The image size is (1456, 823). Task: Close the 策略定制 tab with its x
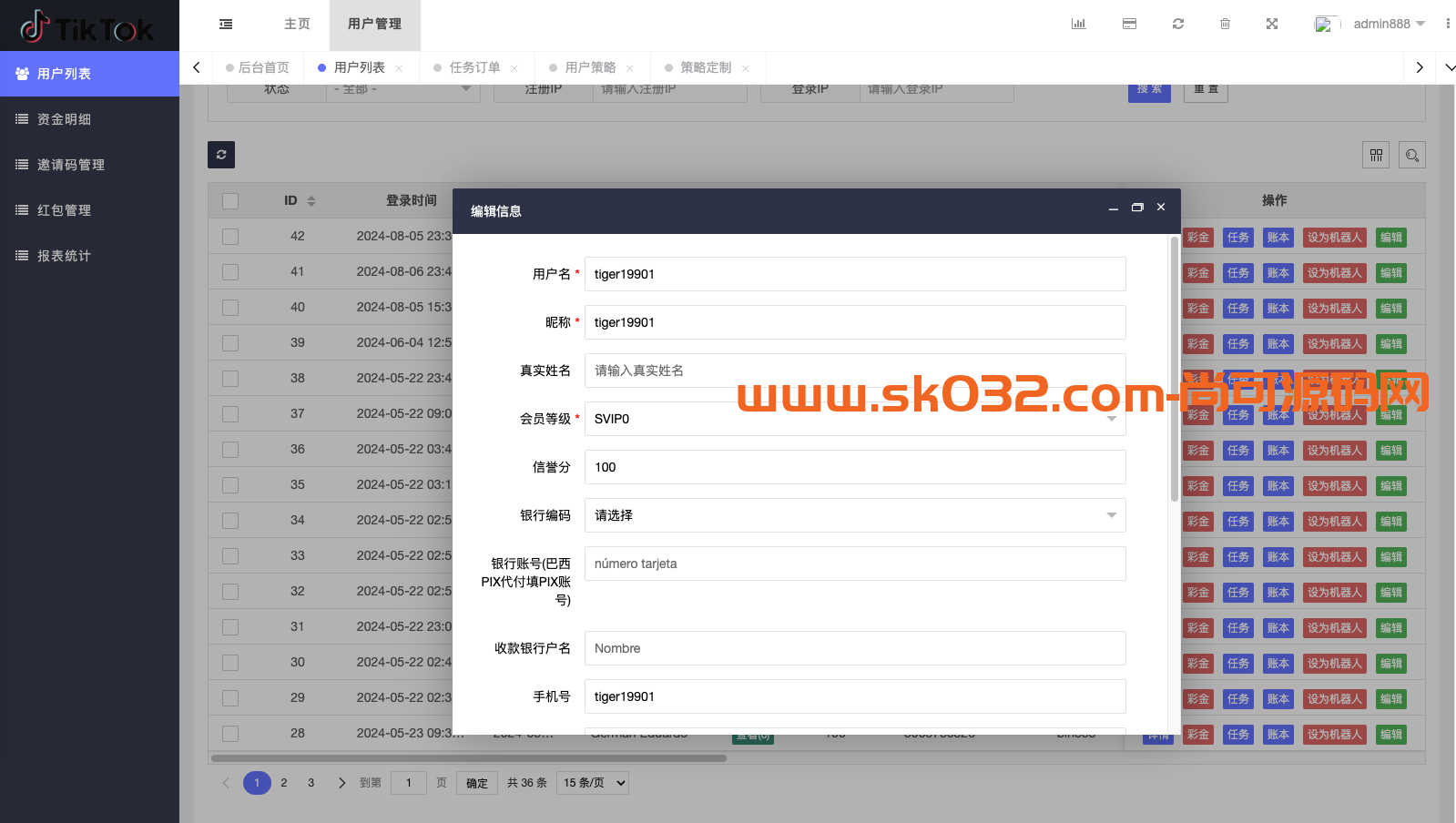click(746, 68)
